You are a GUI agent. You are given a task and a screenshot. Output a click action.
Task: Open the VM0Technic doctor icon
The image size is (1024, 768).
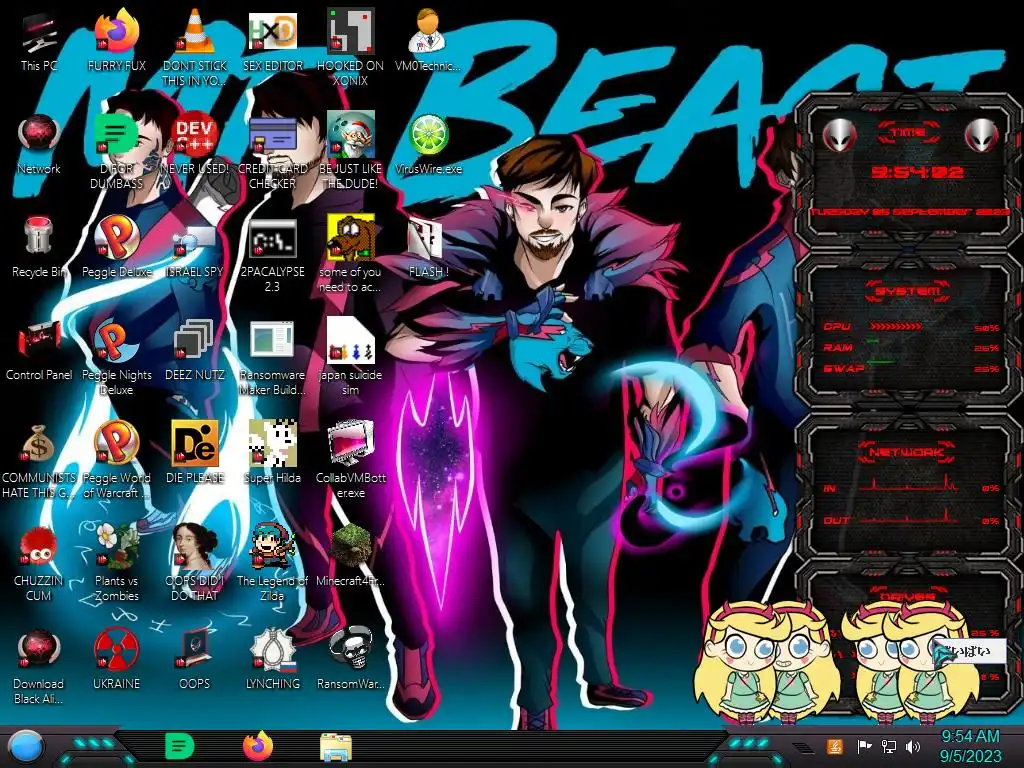click(x=428, y=33)
